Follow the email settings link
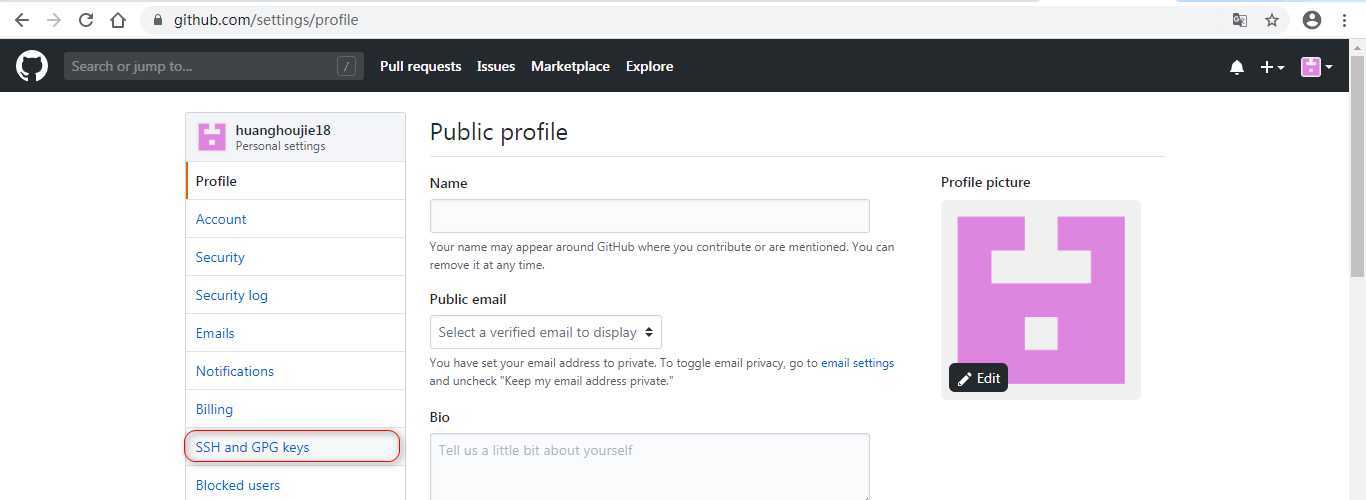Viewport: 1366px width, 500px height. pos(857,363)
